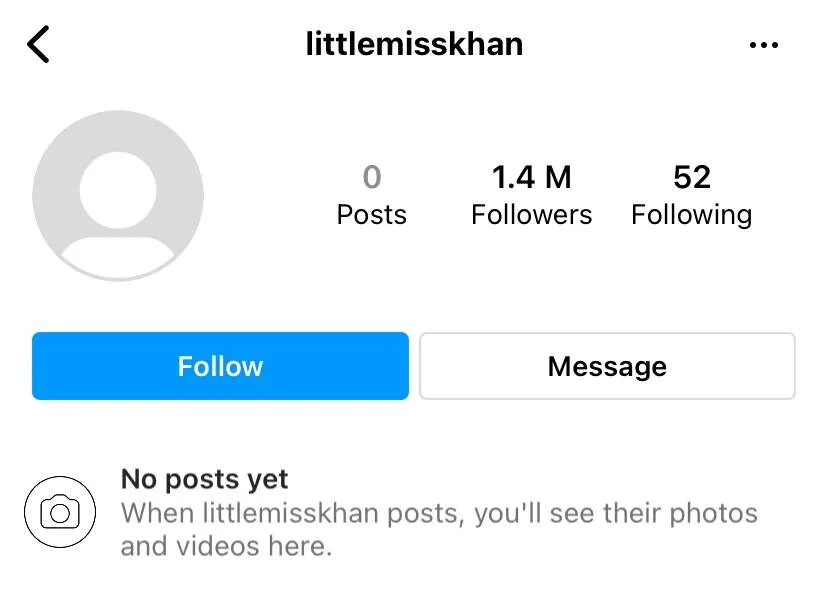Click the 'M' in the 1.4 M followers figure
The height and width of the screenshot is (610, 827).
click(558, 178)
